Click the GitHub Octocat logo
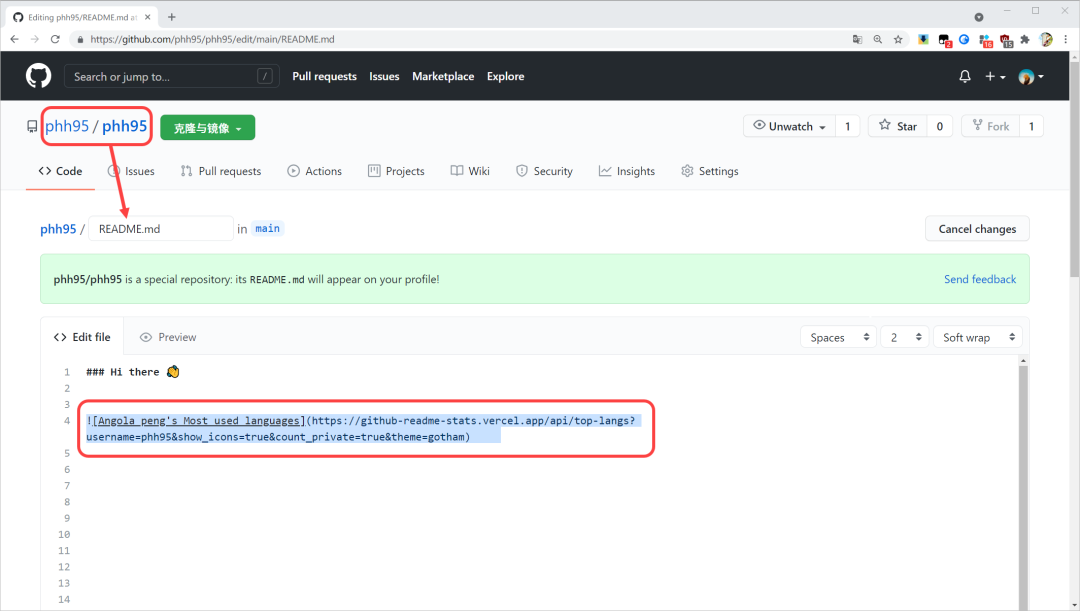 (39, 76)
